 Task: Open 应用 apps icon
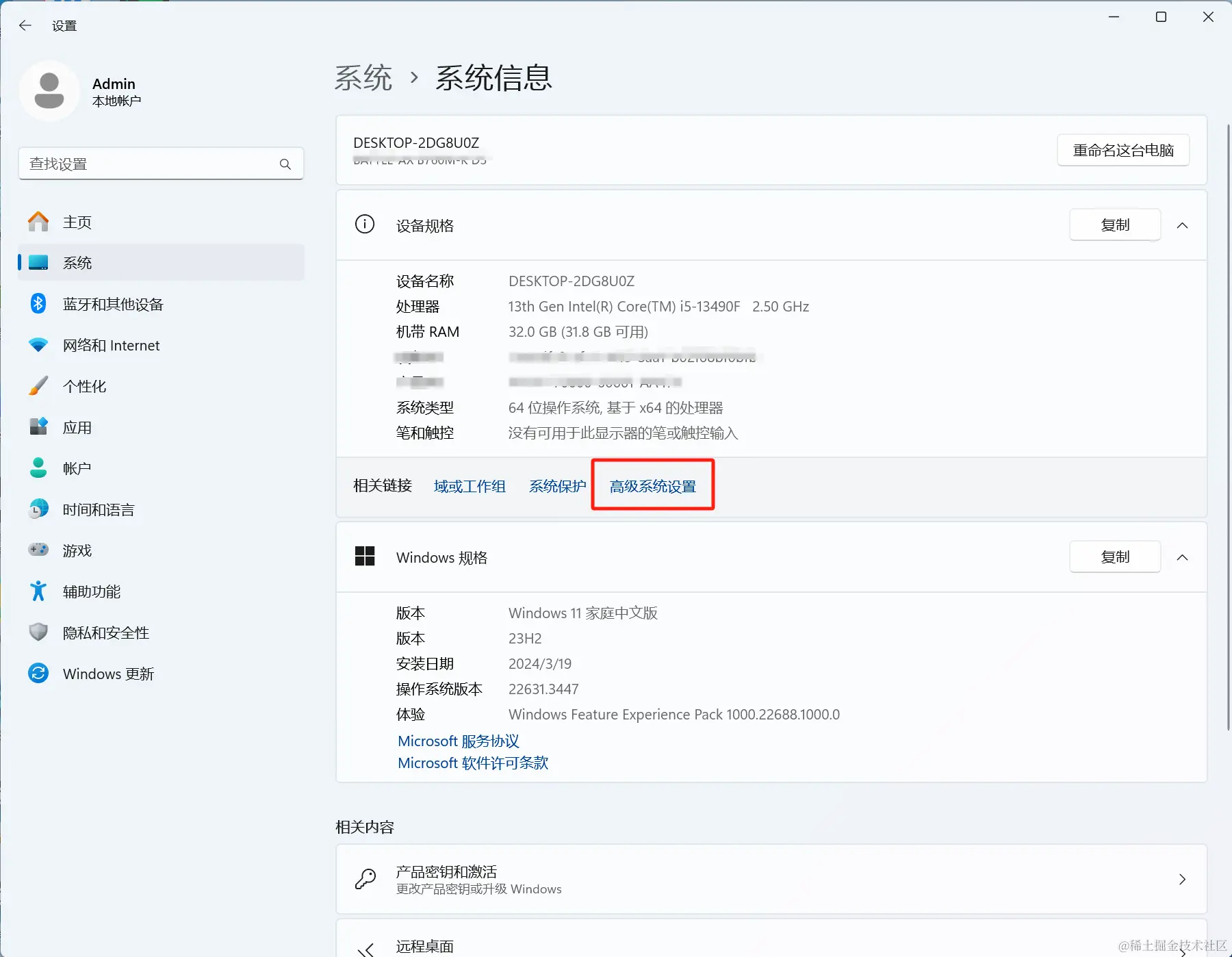pyautogui.click(x=38, y=426)
